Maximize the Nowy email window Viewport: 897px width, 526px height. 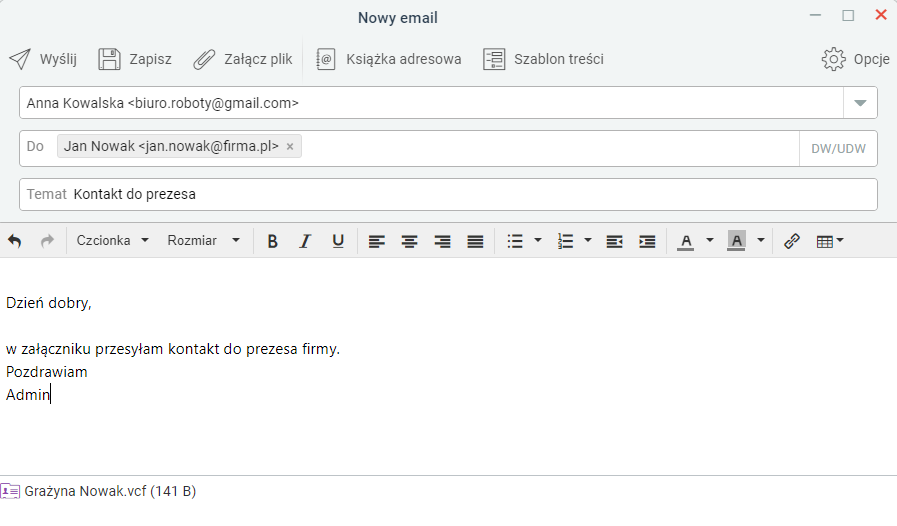pyautogui.click(x=848, y=15)
